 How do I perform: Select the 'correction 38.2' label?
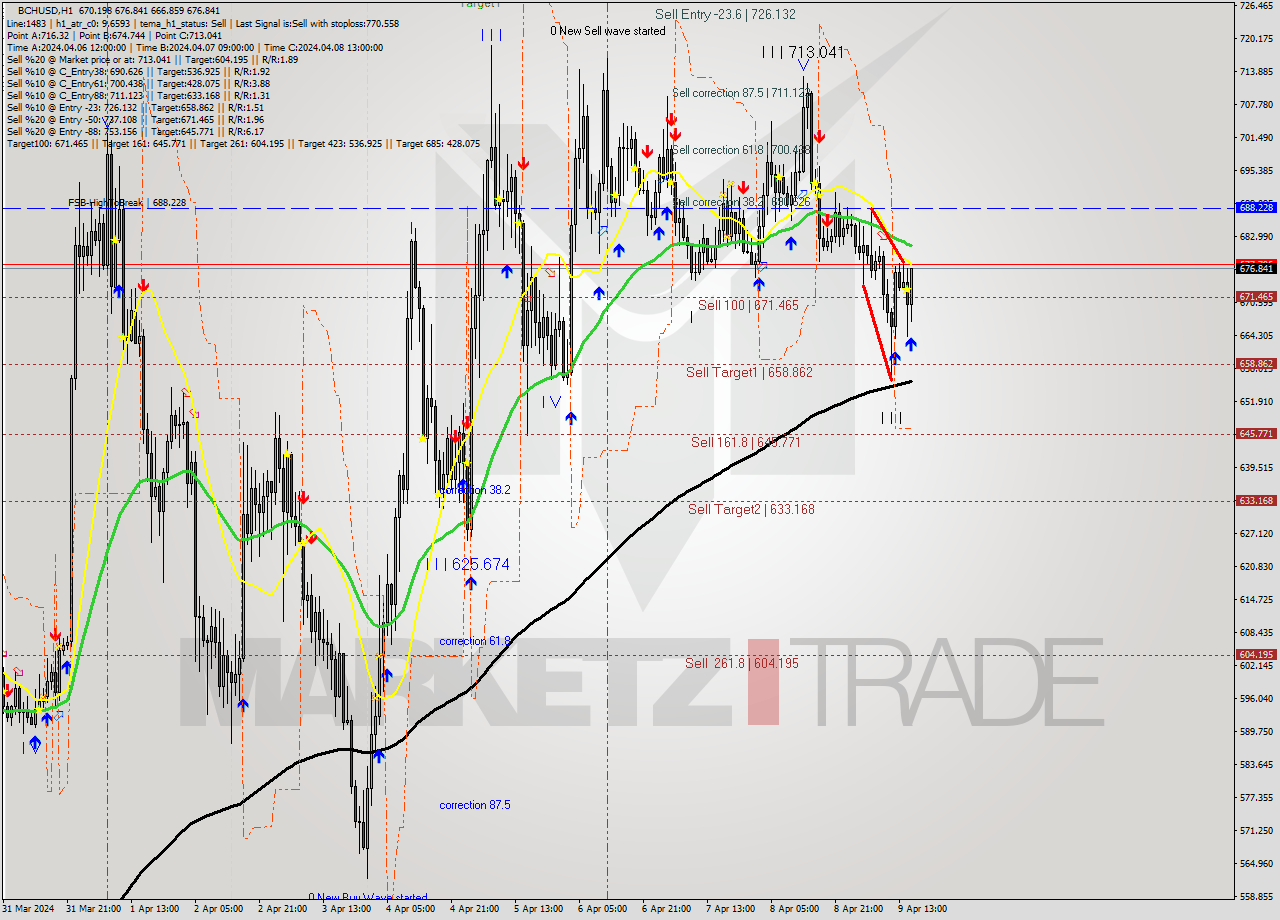[475, 490]
